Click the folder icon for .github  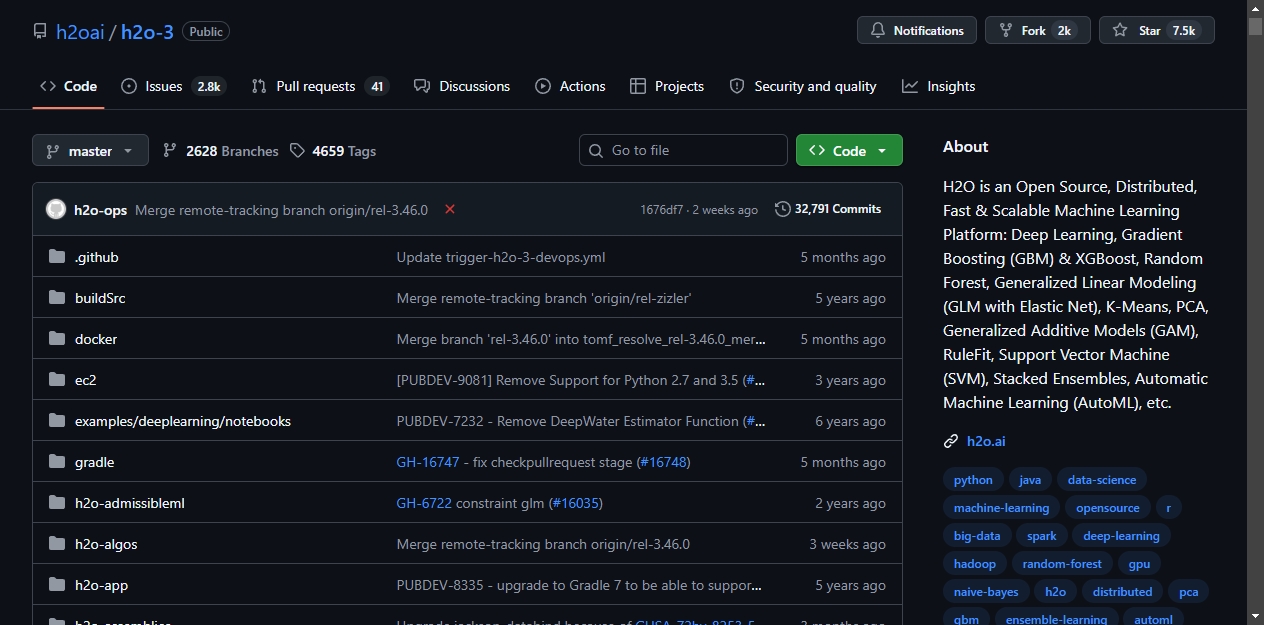pos(56,257)
